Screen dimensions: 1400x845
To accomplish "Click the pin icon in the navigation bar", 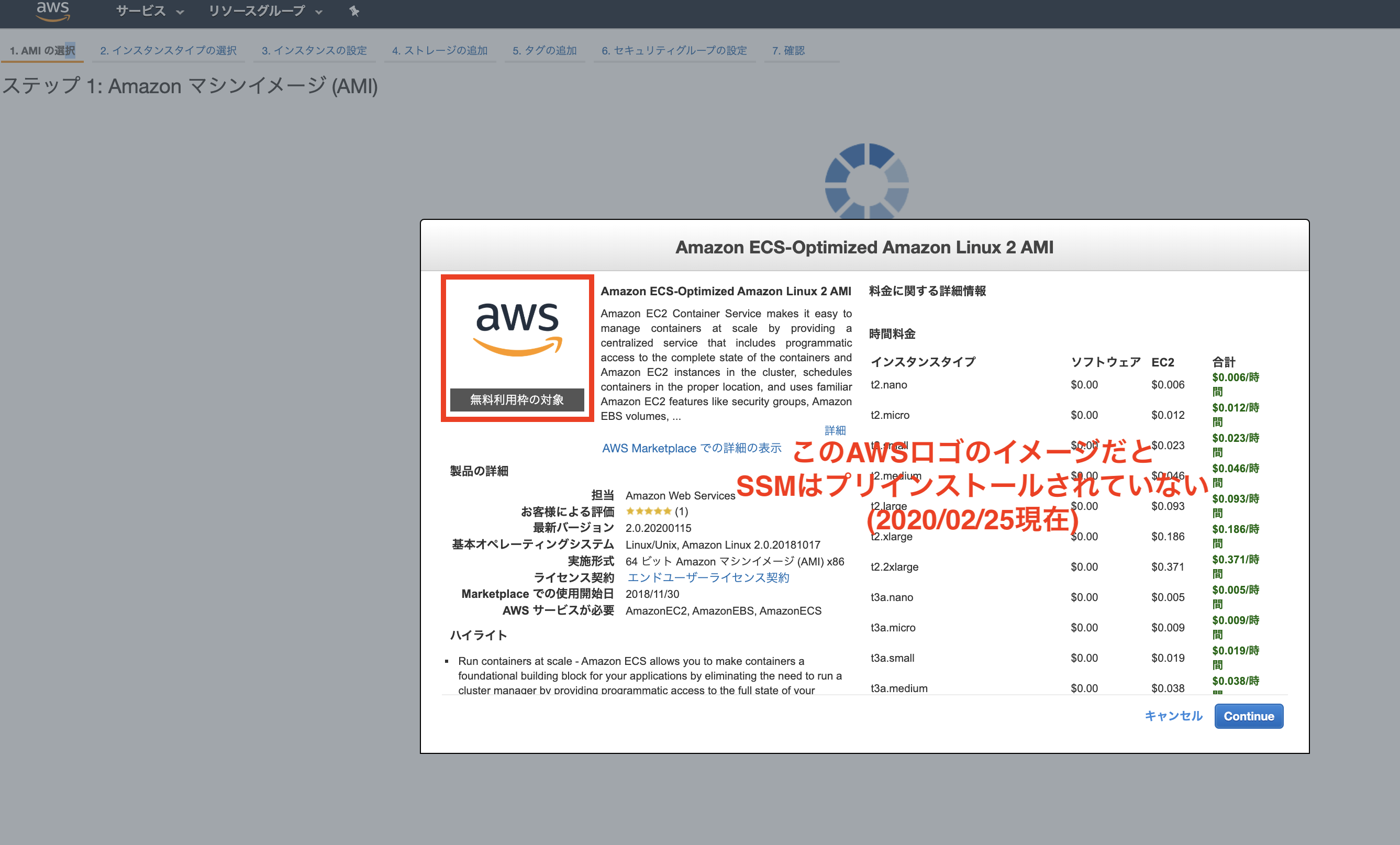I will pos(354,11).
